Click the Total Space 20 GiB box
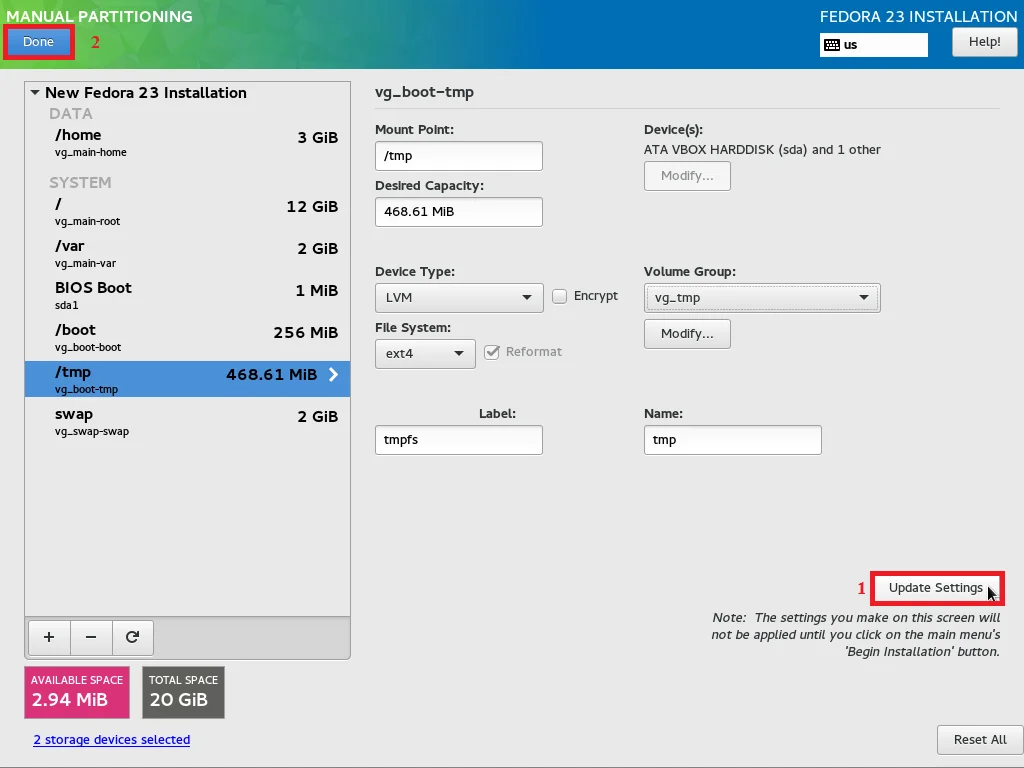 pyautogui.click(x=184, y=692)
